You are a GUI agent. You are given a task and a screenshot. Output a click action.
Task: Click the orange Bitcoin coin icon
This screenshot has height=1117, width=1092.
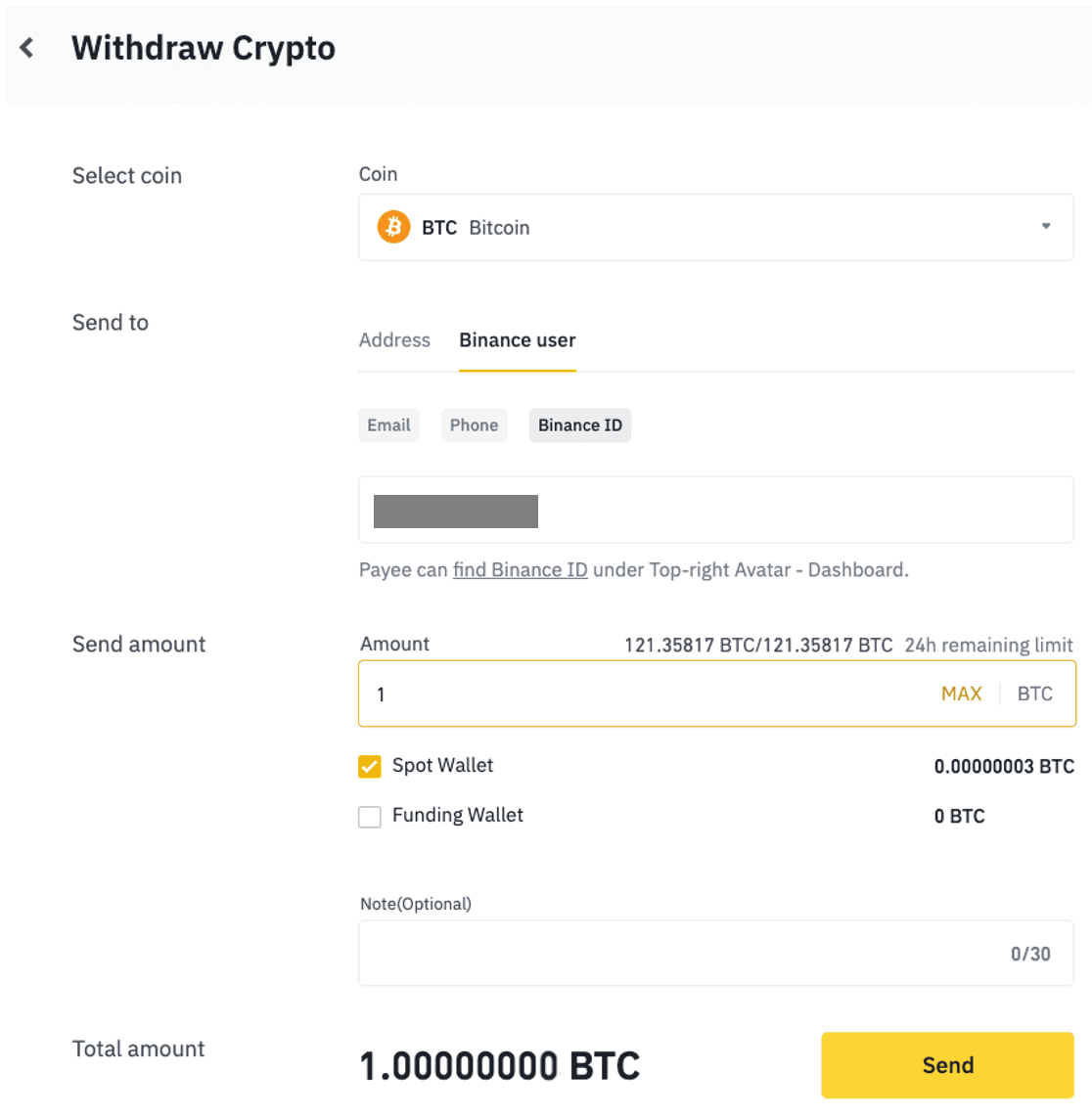(x=393, y=227)
